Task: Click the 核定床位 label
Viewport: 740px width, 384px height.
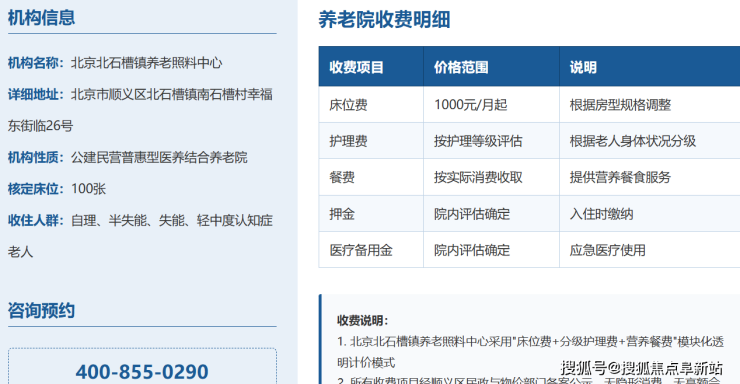Action: point(35,189)
